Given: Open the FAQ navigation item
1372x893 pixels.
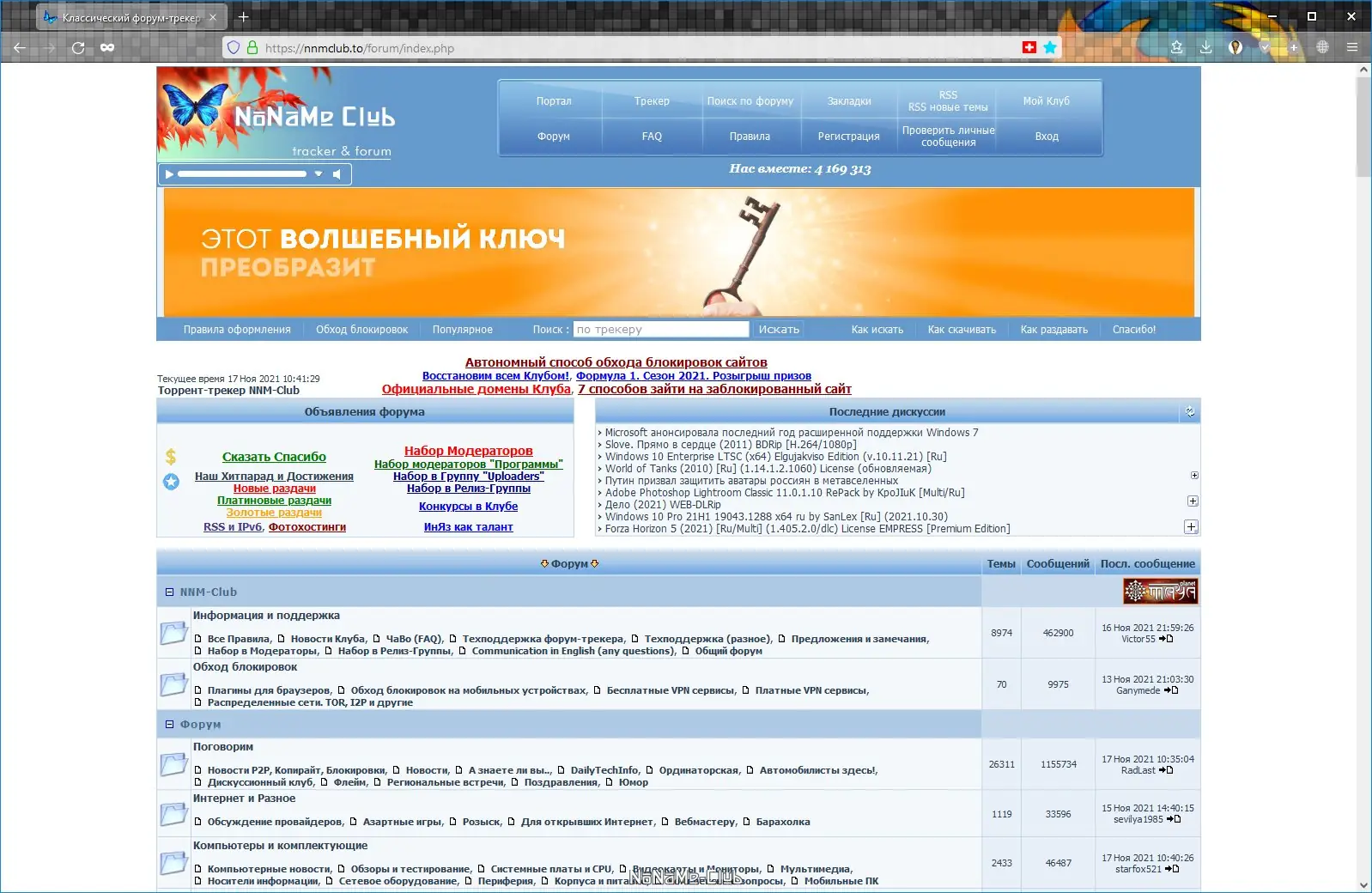Looking at the screenshot, I should pos(652,137).
